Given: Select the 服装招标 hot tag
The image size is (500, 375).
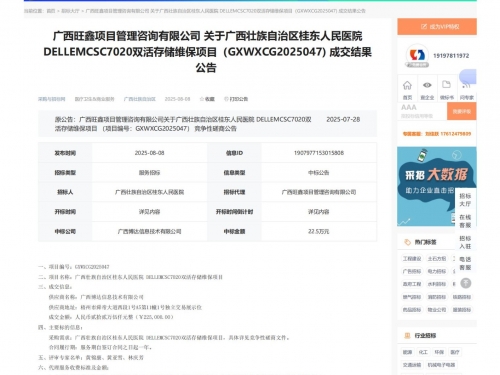Looking at the screenshot, I should [462, 310].
